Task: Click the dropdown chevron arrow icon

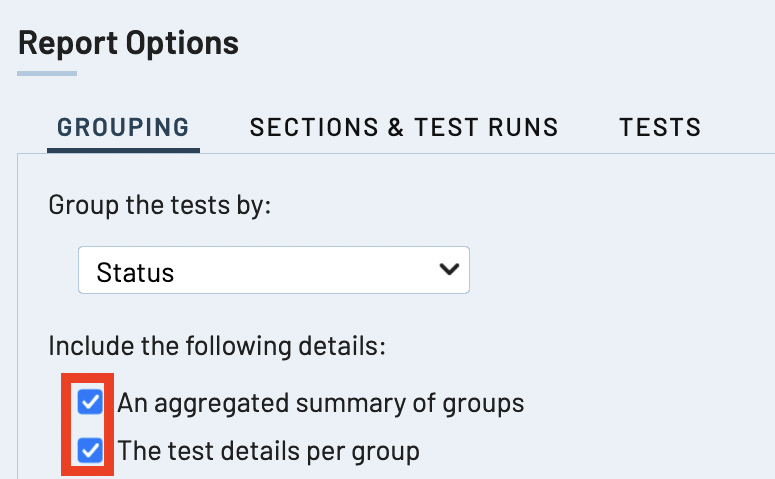Action: (449, 270)
